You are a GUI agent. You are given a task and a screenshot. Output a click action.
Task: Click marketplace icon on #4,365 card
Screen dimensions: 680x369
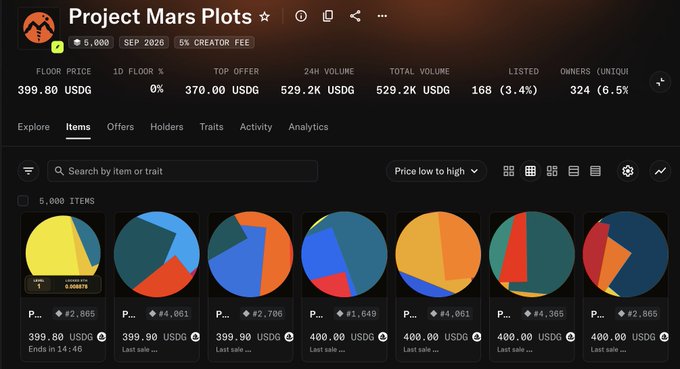tap(570, 337)
